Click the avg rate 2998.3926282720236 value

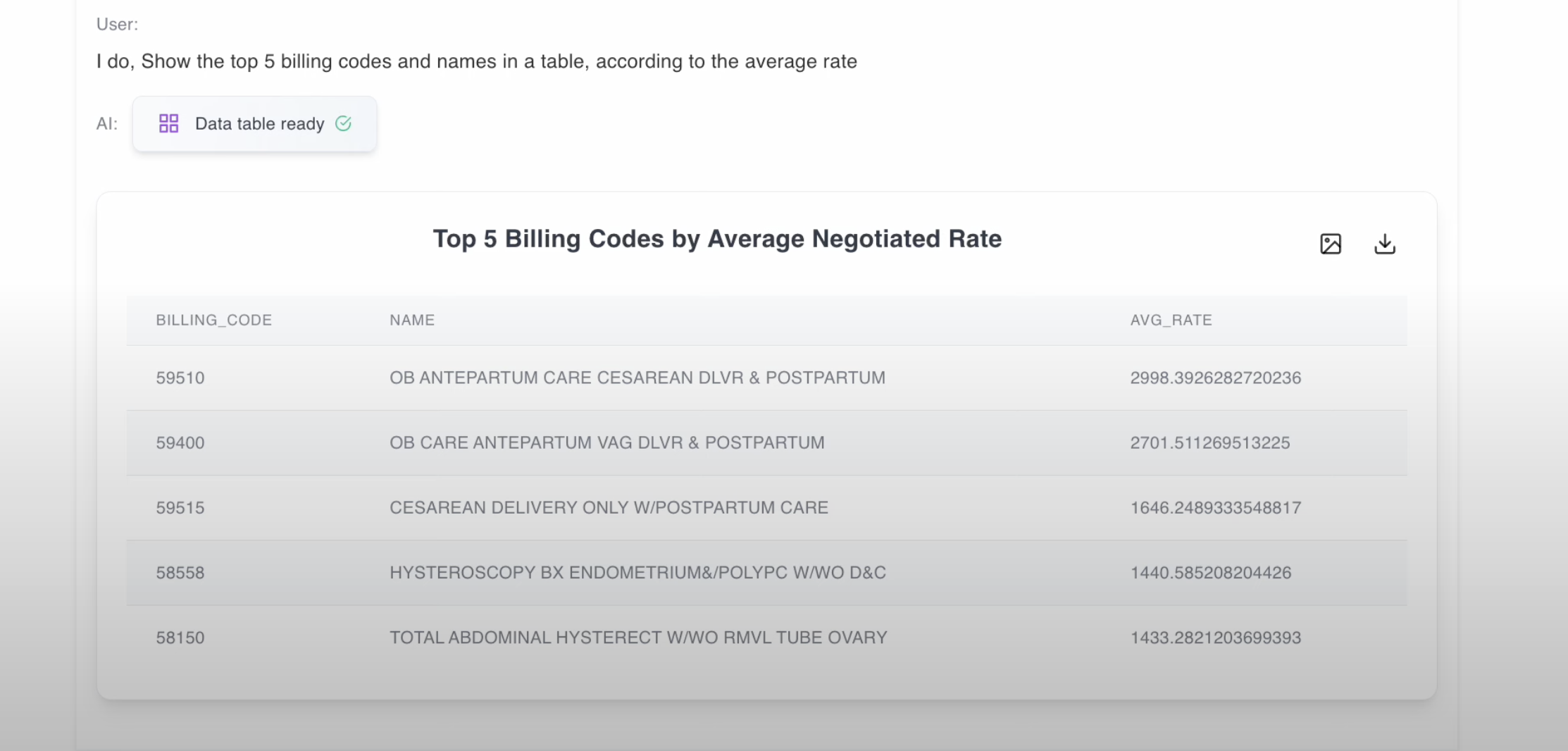click(x=1216, y=378)
